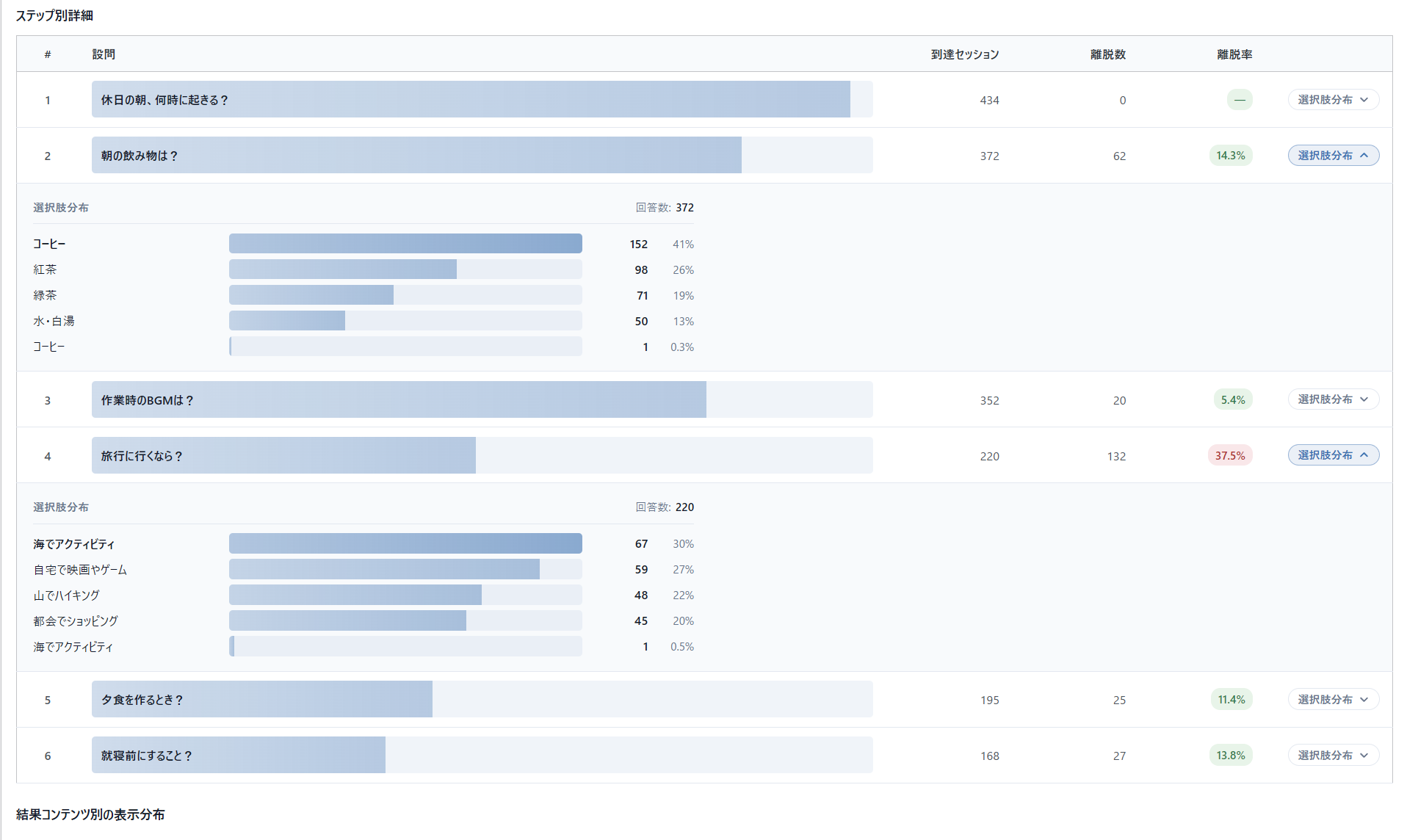Select the 休日の朝、何時に起きる？ funnel bar
Image resolution: width=1407 pixels, height=840 pixels.
tap(482, 99)
